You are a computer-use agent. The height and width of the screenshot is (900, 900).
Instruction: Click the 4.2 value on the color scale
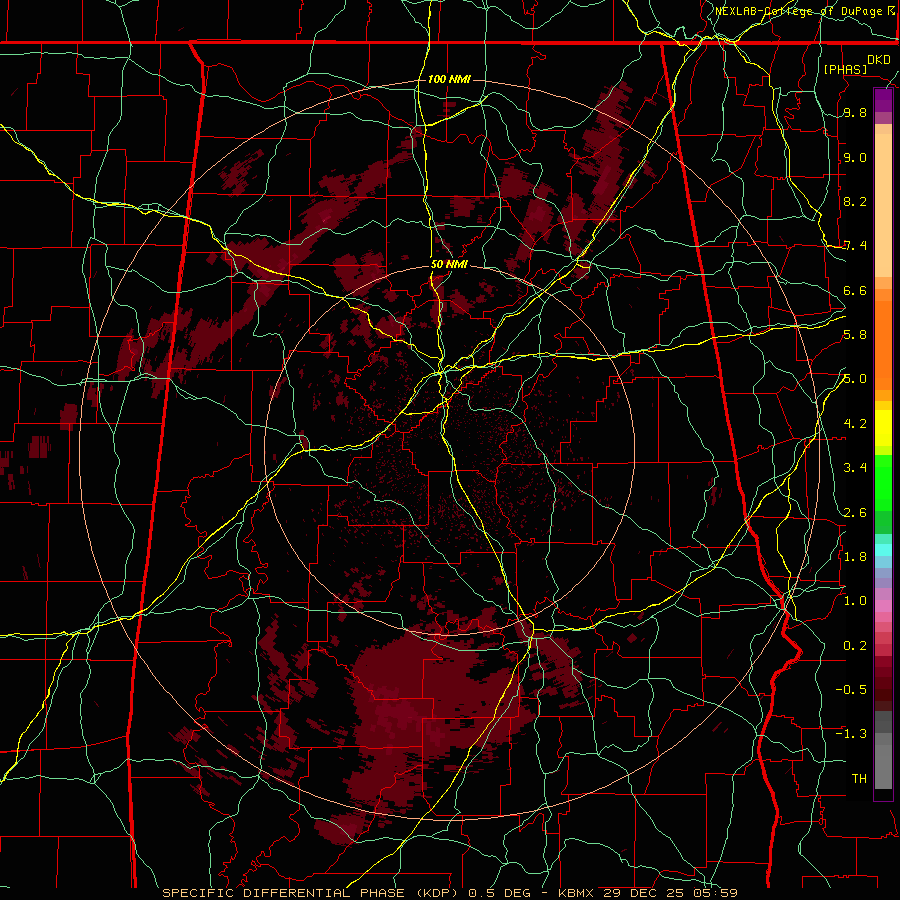(x=855, y=424)
